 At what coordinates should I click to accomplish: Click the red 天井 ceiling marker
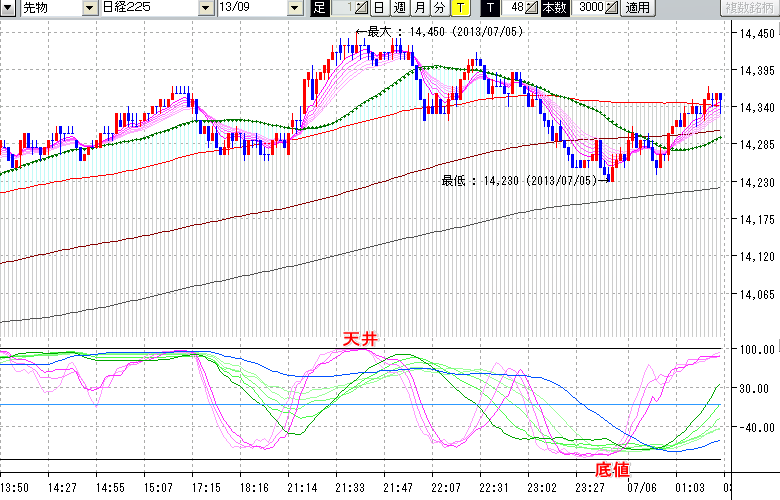pyautogui.click(x=360, y=340)
